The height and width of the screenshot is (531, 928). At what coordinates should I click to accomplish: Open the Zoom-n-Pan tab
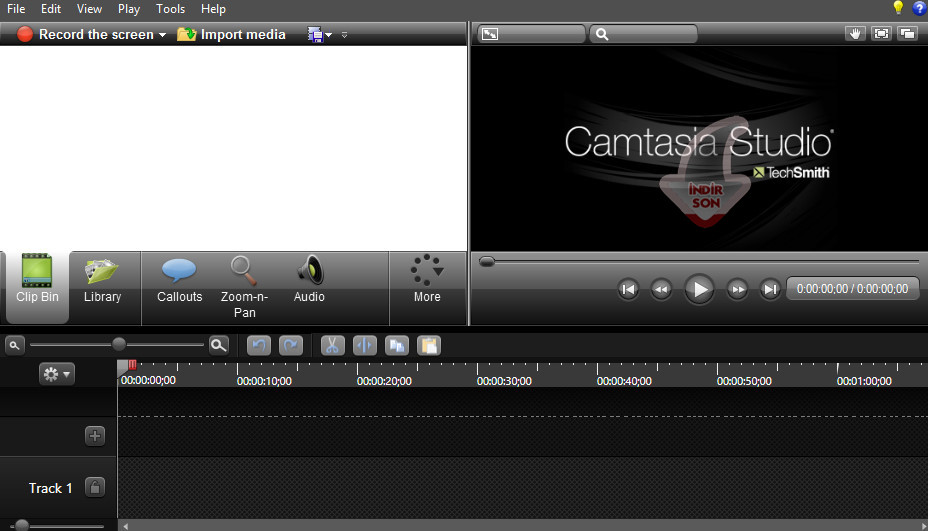pos(244,287)
